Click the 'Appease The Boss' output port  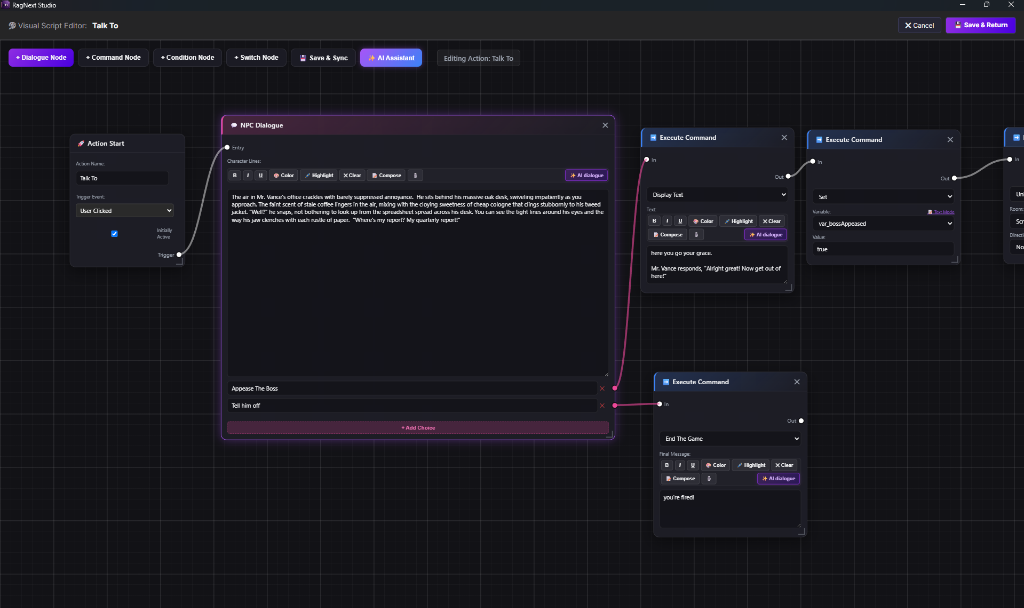coord(615,388)
